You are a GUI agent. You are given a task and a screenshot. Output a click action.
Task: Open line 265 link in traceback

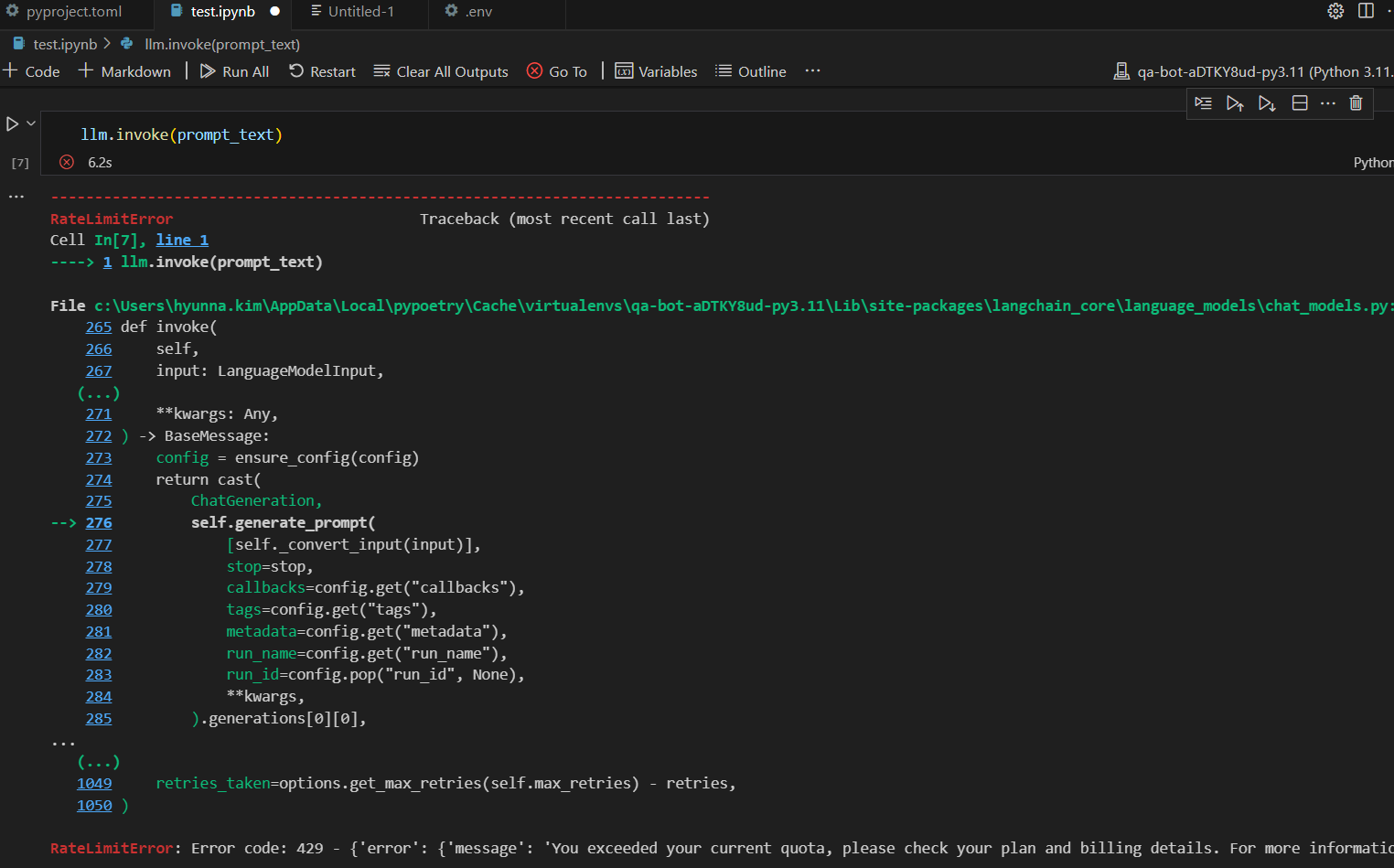click(x=99, y=327)
